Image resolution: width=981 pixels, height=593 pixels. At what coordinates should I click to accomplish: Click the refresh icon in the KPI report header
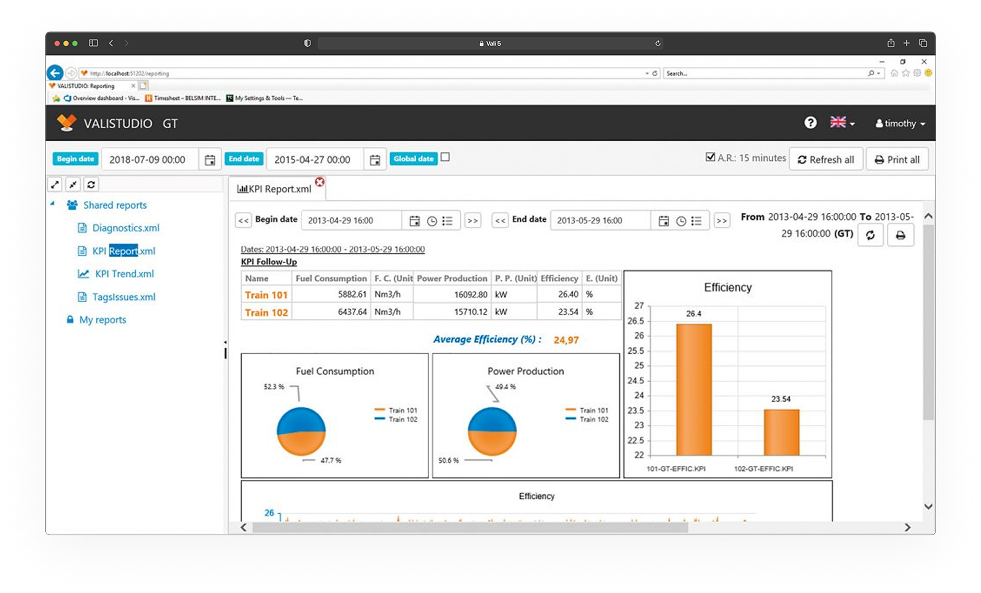(x=871, y=236)
